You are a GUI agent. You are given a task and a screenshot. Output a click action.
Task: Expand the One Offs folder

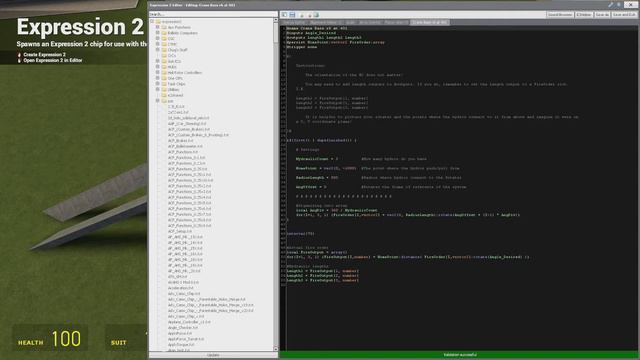click(158, 78)
